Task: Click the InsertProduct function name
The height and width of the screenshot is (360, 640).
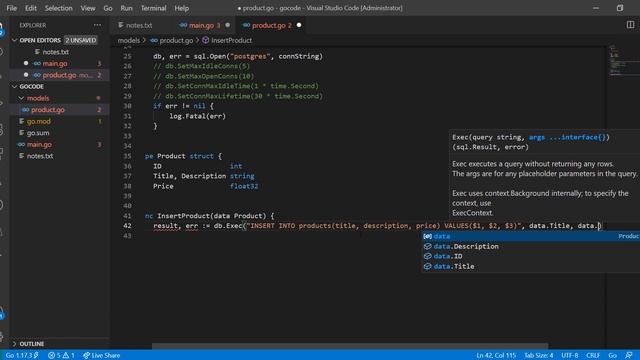Action: (x=183, y=216)
